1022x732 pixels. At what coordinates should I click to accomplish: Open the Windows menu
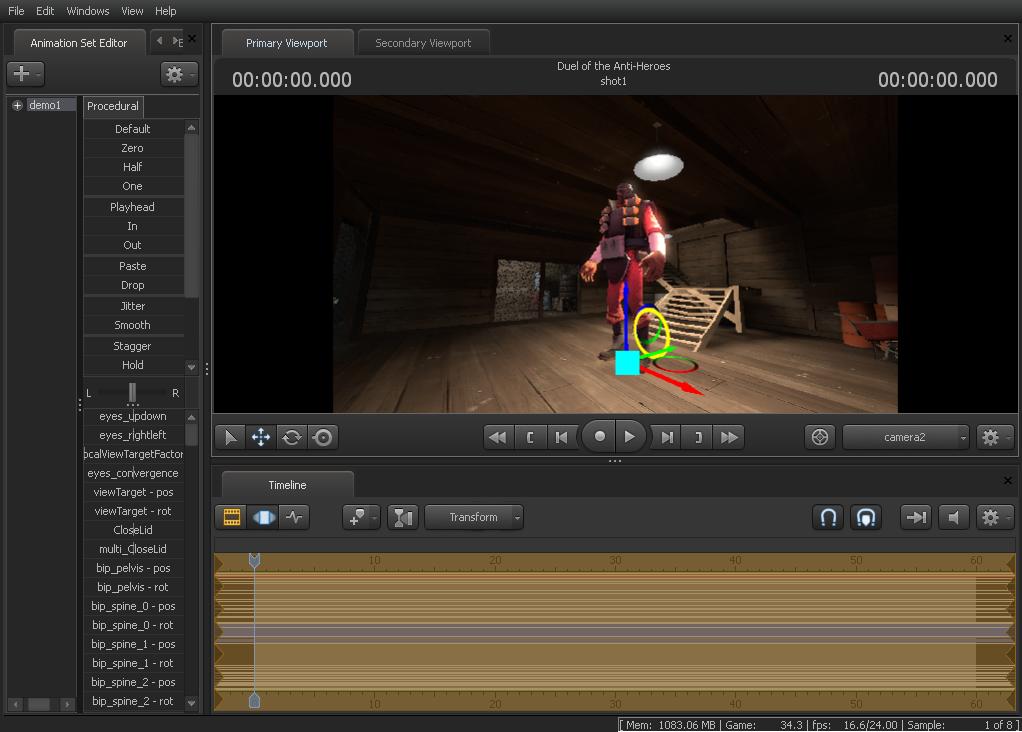tap(88, 11)
